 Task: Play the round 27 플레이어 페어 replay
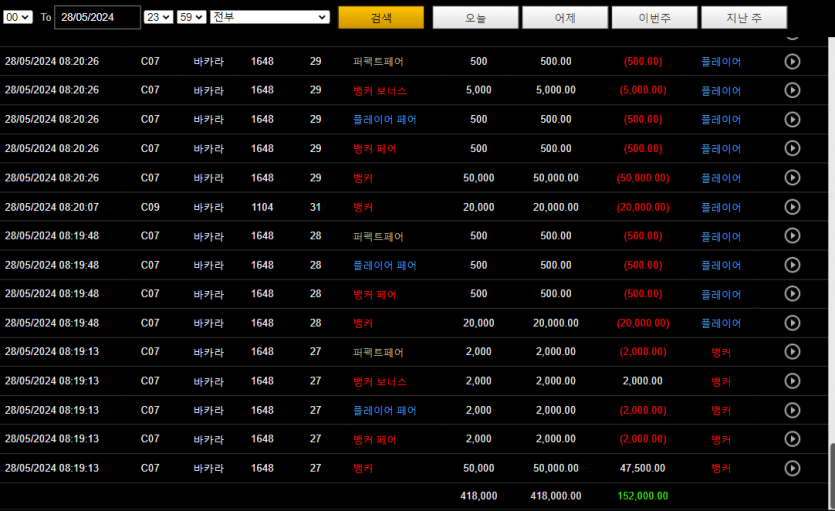pyautogui.click(x=792, y=410)
